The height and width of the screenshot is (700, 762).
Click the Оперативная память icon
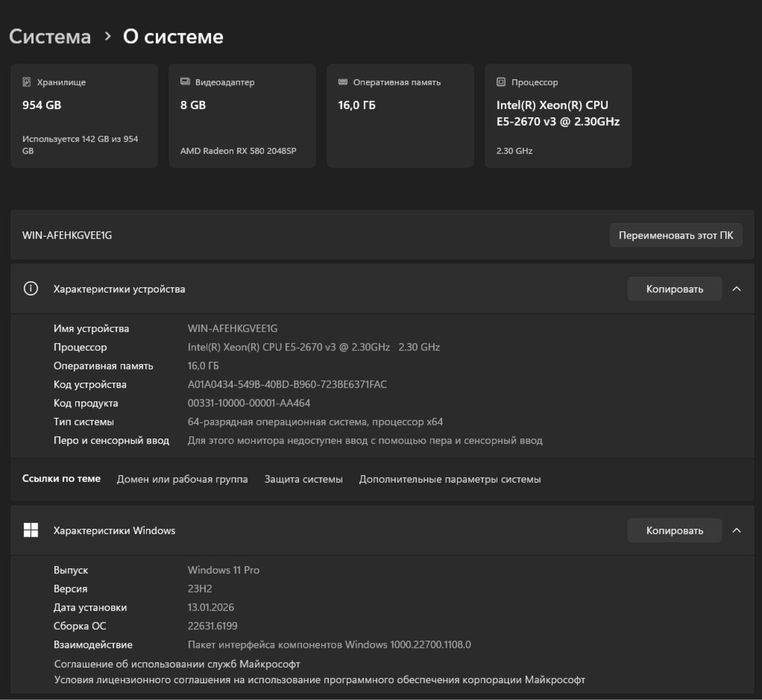point(343,82)
